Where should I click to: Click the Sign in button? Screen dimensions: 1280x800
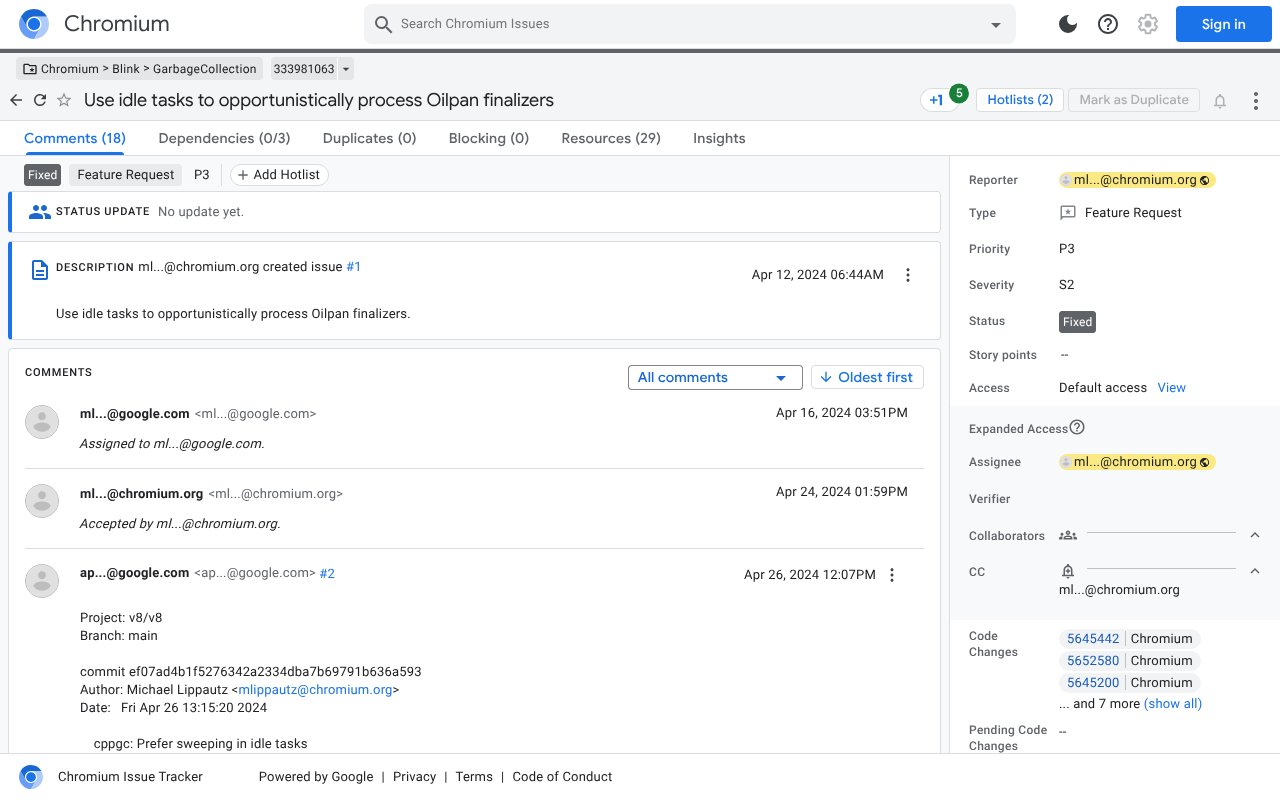pos(1223,24)
